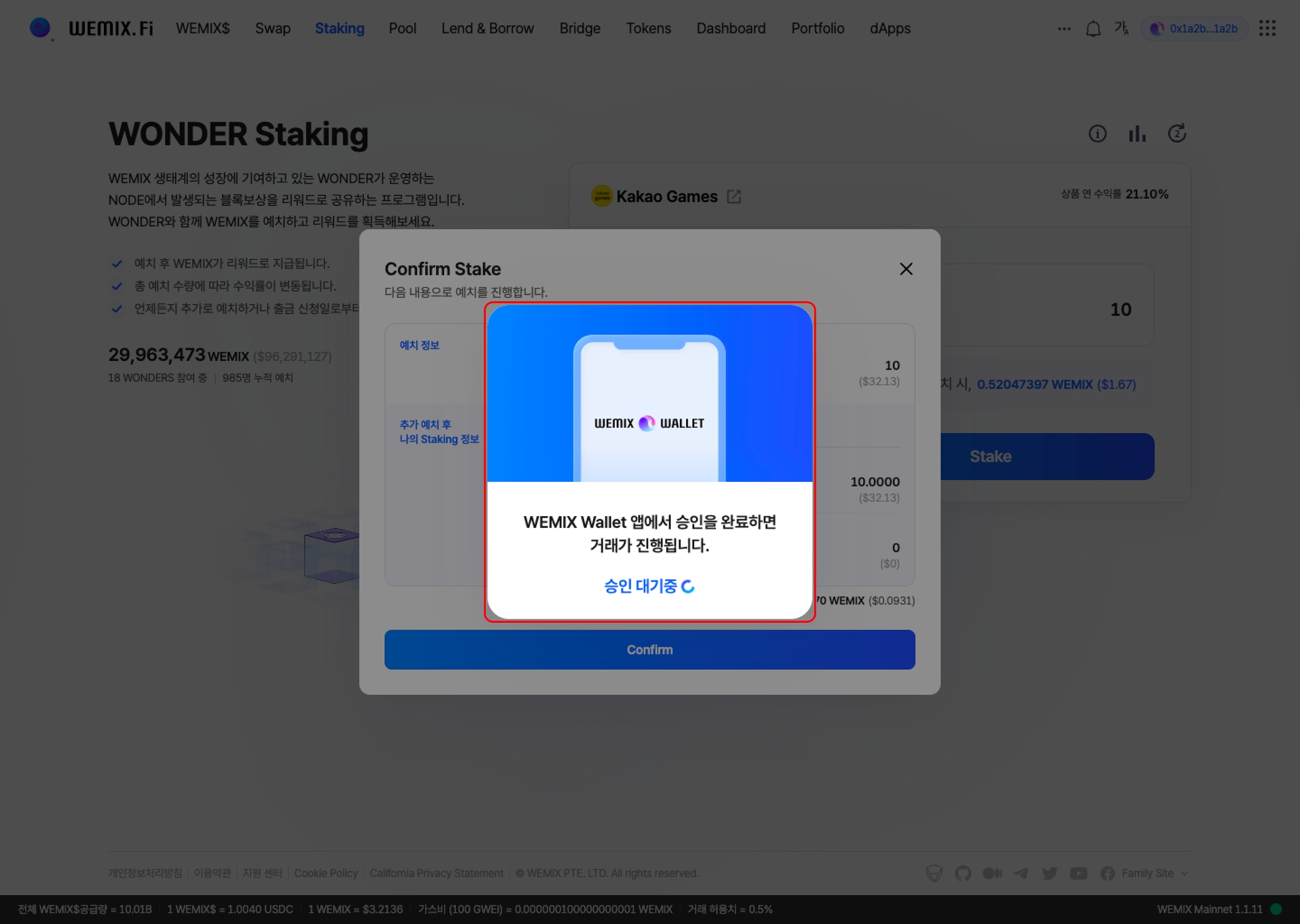The image size is (1300, 924).
Task: Click 1 WEMIX$ = 1.0040 USDC in status bar
Action: 230,909
